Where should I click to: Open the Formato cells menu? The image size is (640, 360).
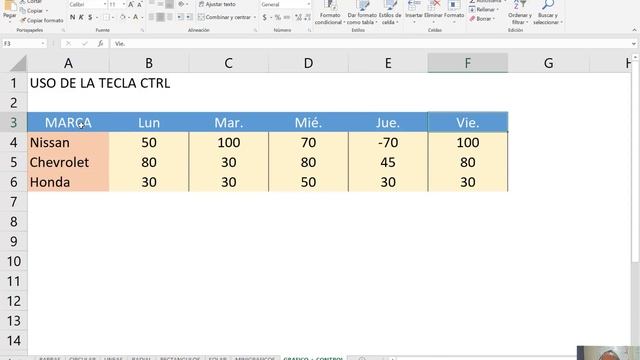[x=454, y=11]
